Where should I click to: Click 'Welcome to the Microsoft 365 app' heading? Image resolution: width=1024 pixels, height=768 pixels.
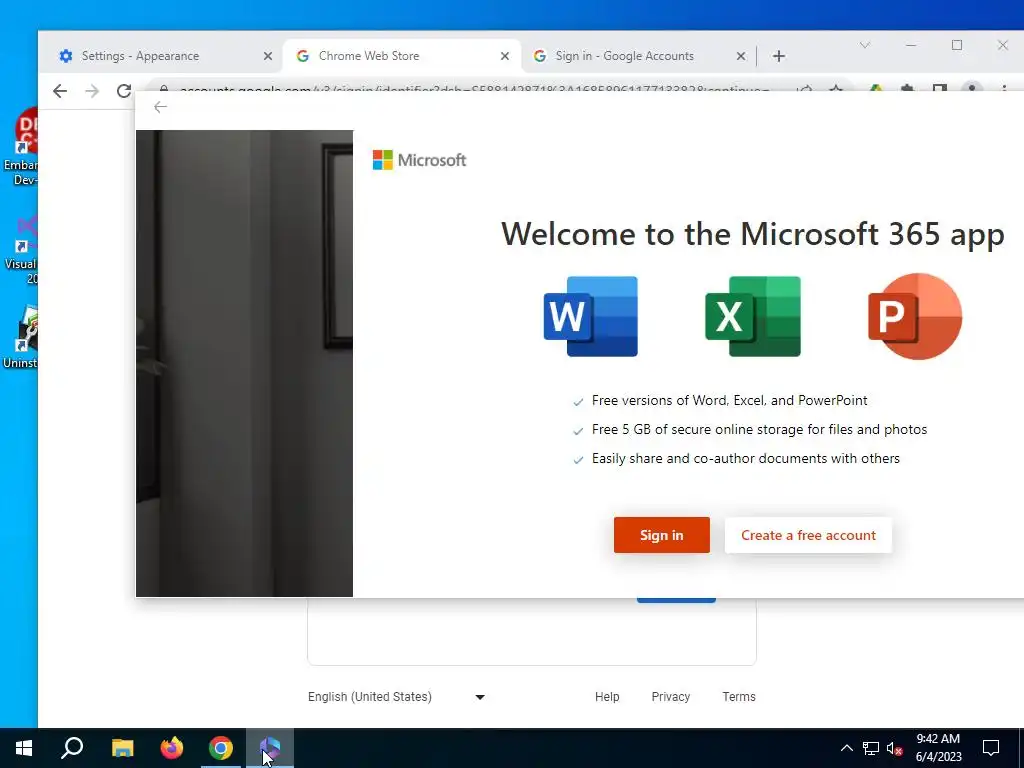(x=752, y=234)
